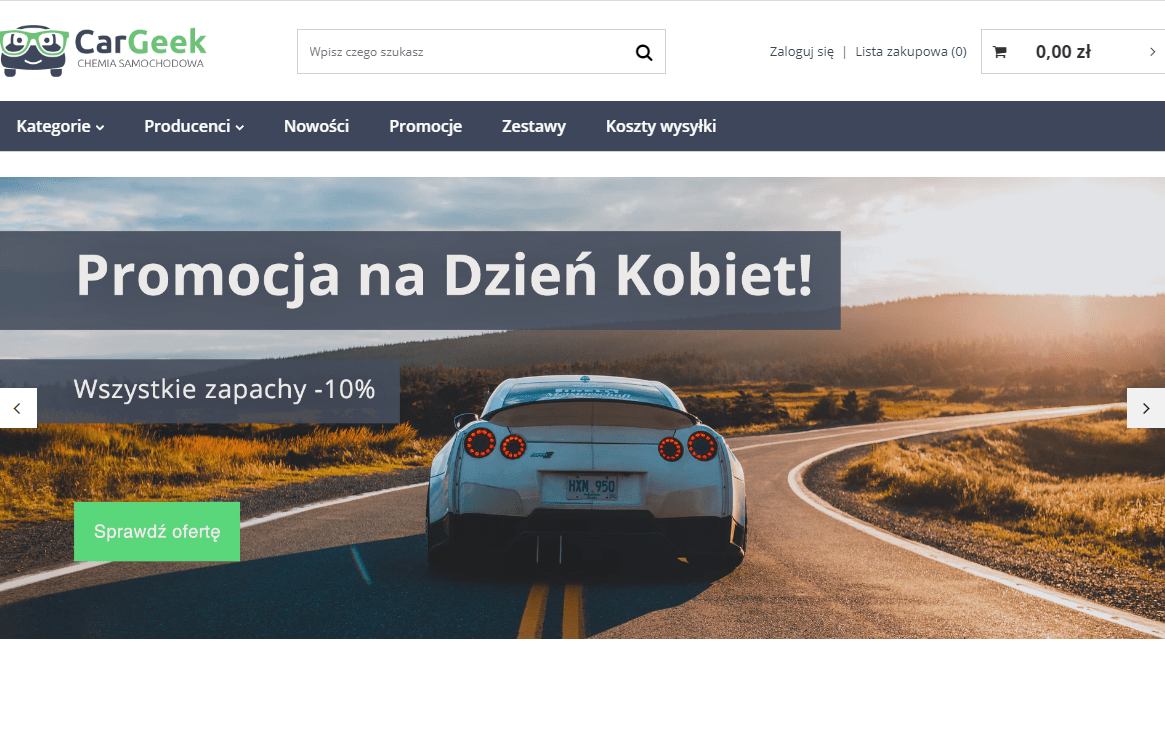Click the magnifying glass search icon
1165x733 pixels.
[x=643, y=52]
